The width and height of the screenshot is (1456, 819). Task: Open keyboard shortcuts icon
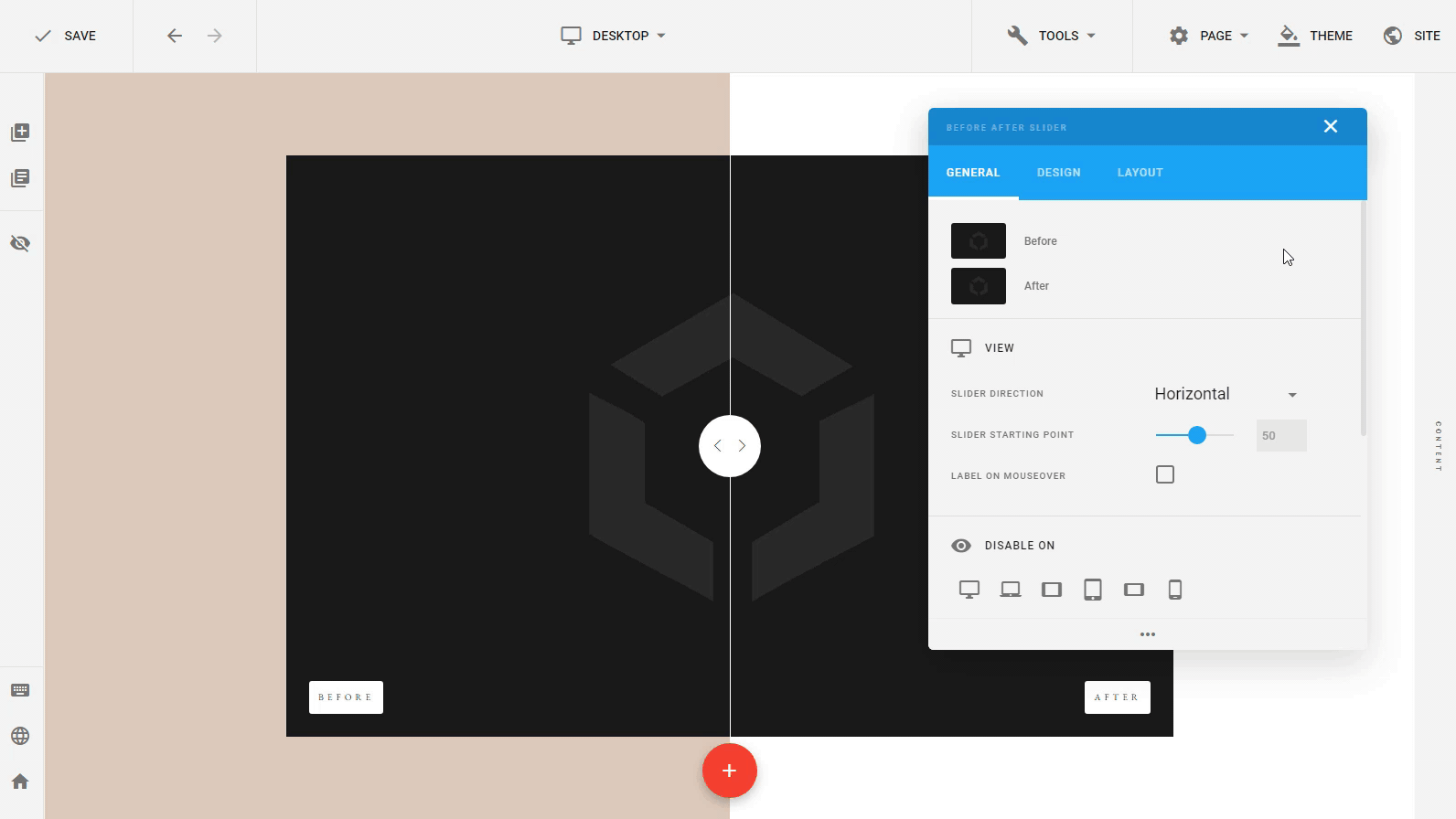[20, 690]
